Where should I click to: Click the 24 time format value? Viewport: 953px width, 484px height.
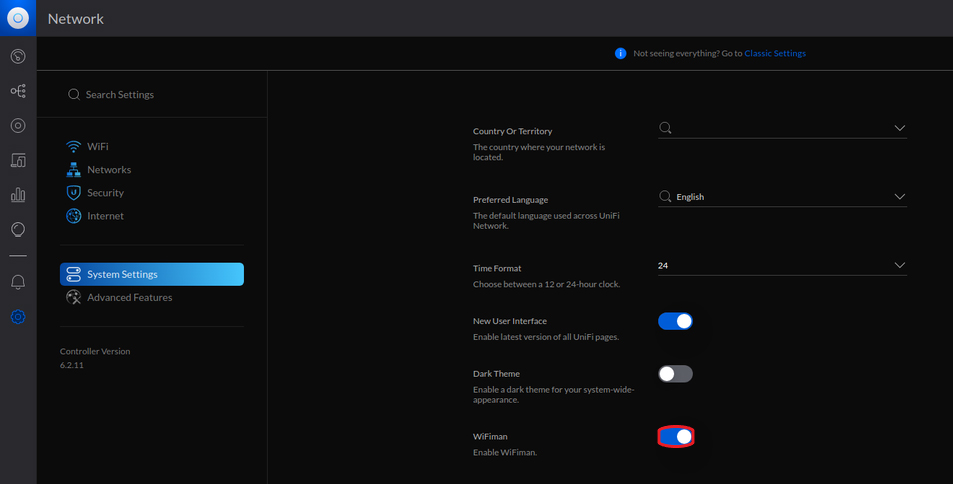point(662,266)
